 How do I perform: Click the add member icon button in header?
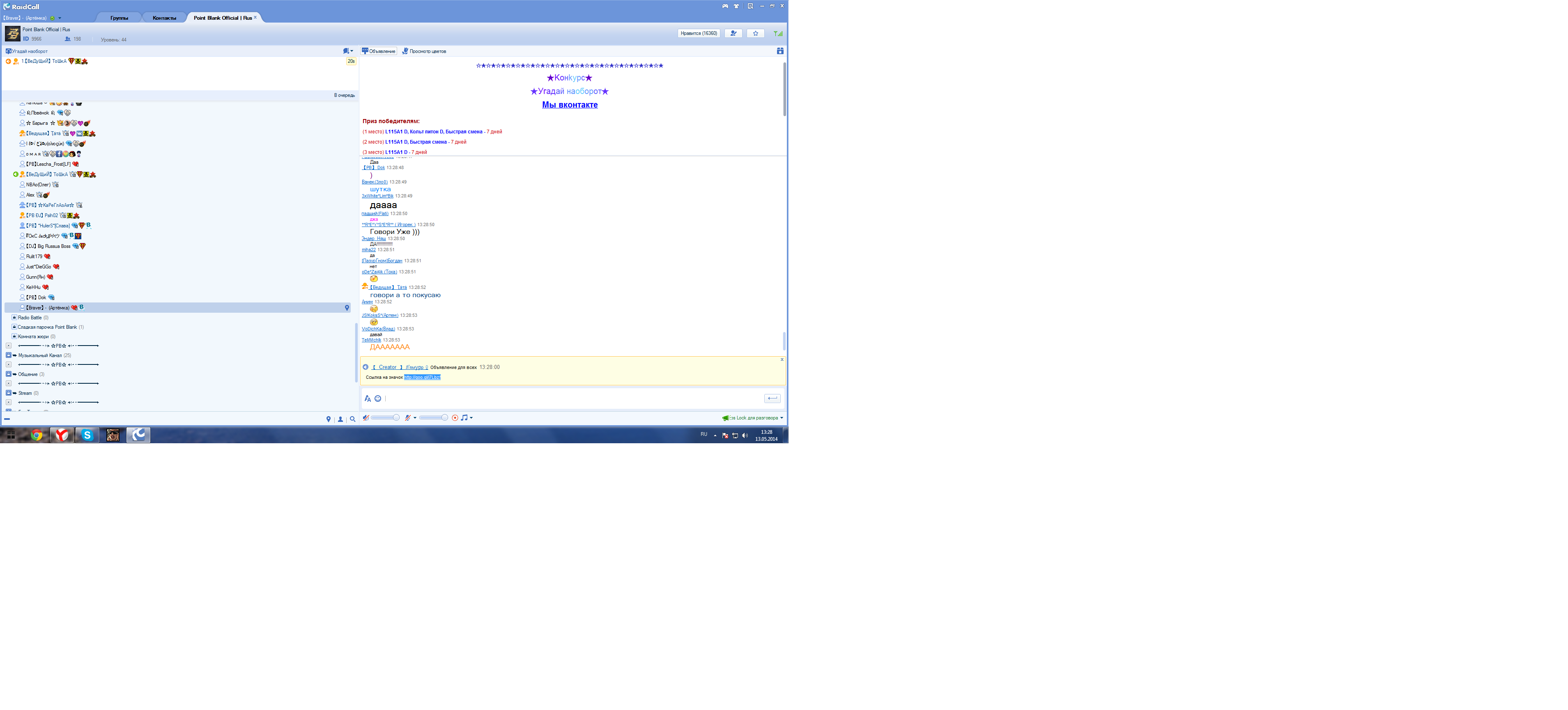733,34
